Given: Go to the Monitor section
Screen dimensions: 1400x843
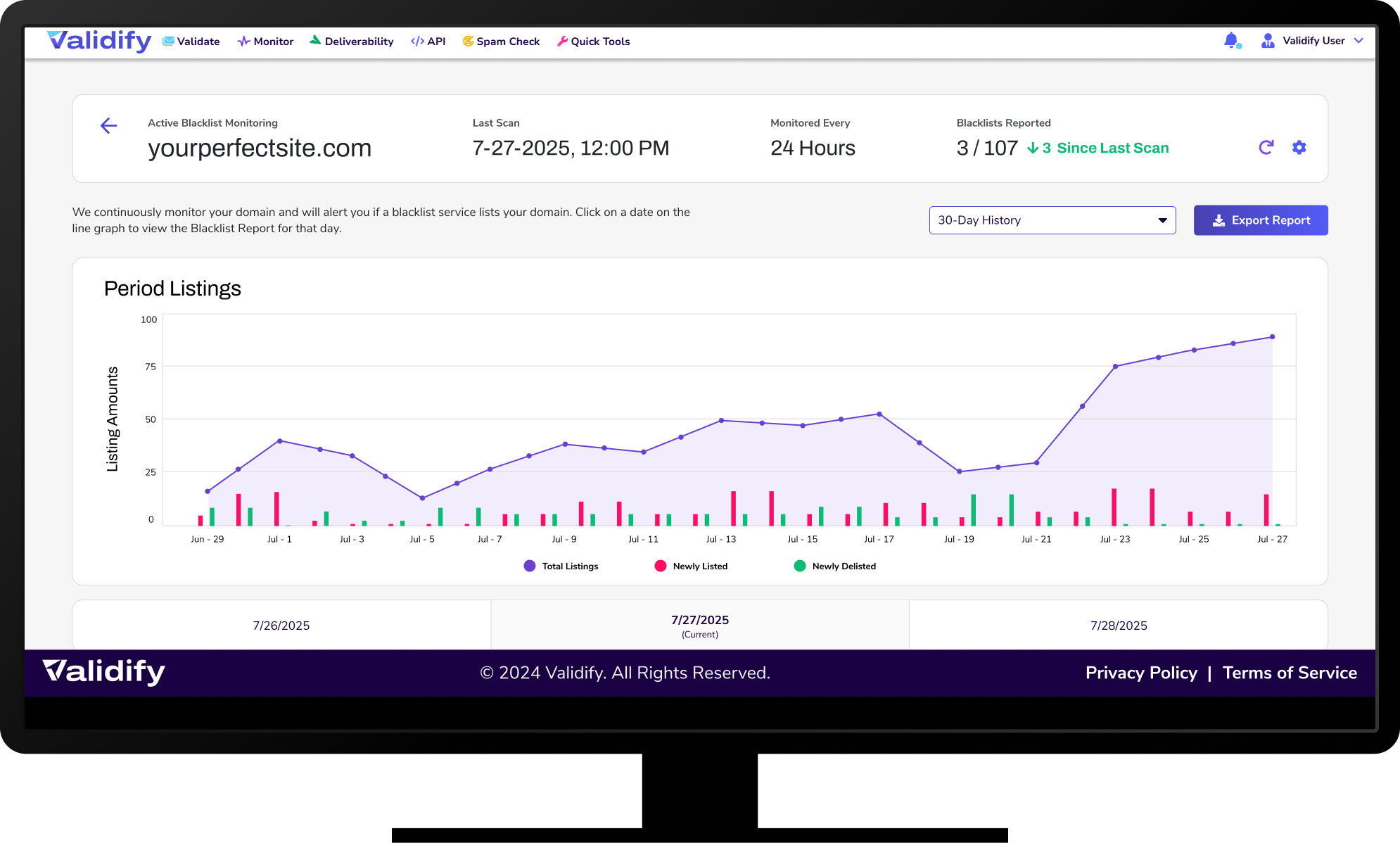Looking at the screenshot, I should (265, 42).
